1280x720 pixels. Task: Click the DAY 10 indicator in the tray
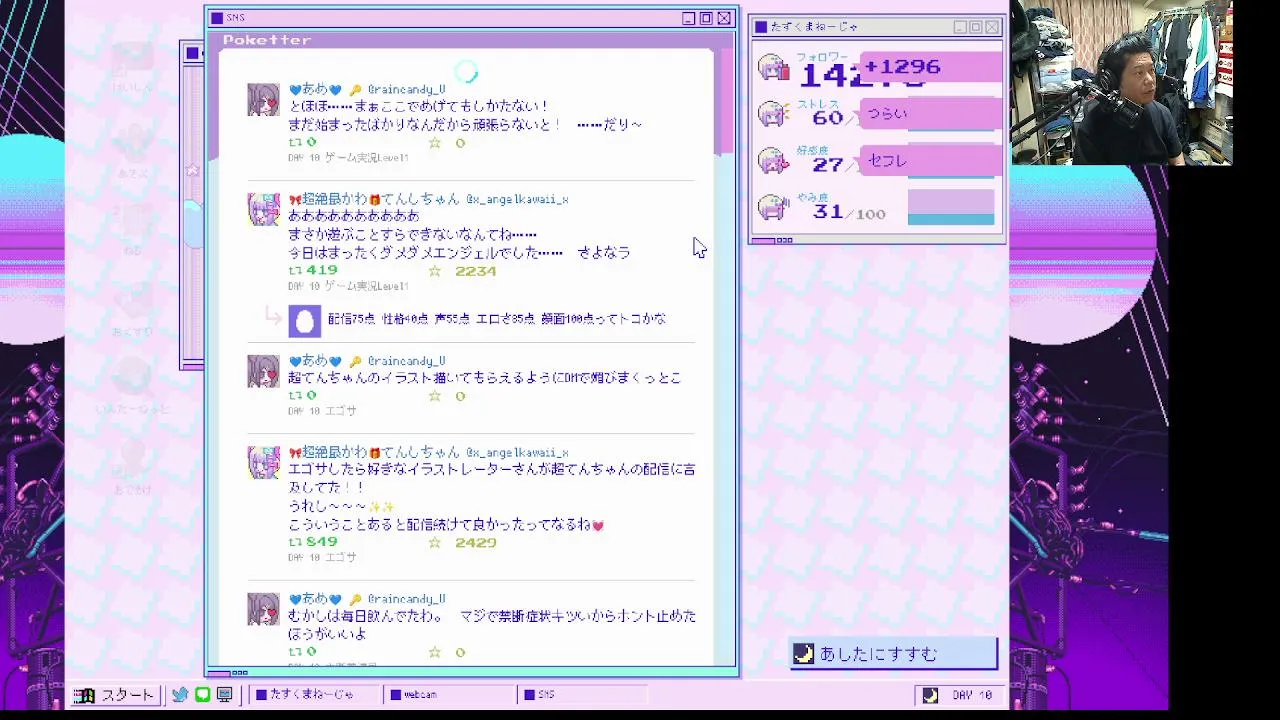[957, 695]
